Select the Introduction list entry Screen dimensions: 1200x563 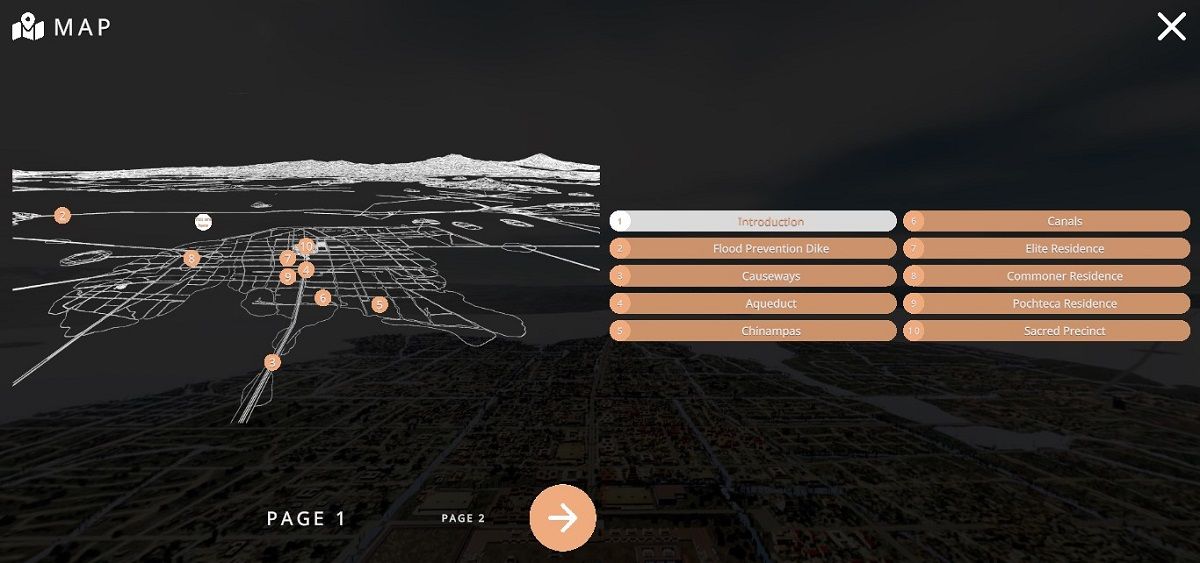coord(753,221)
